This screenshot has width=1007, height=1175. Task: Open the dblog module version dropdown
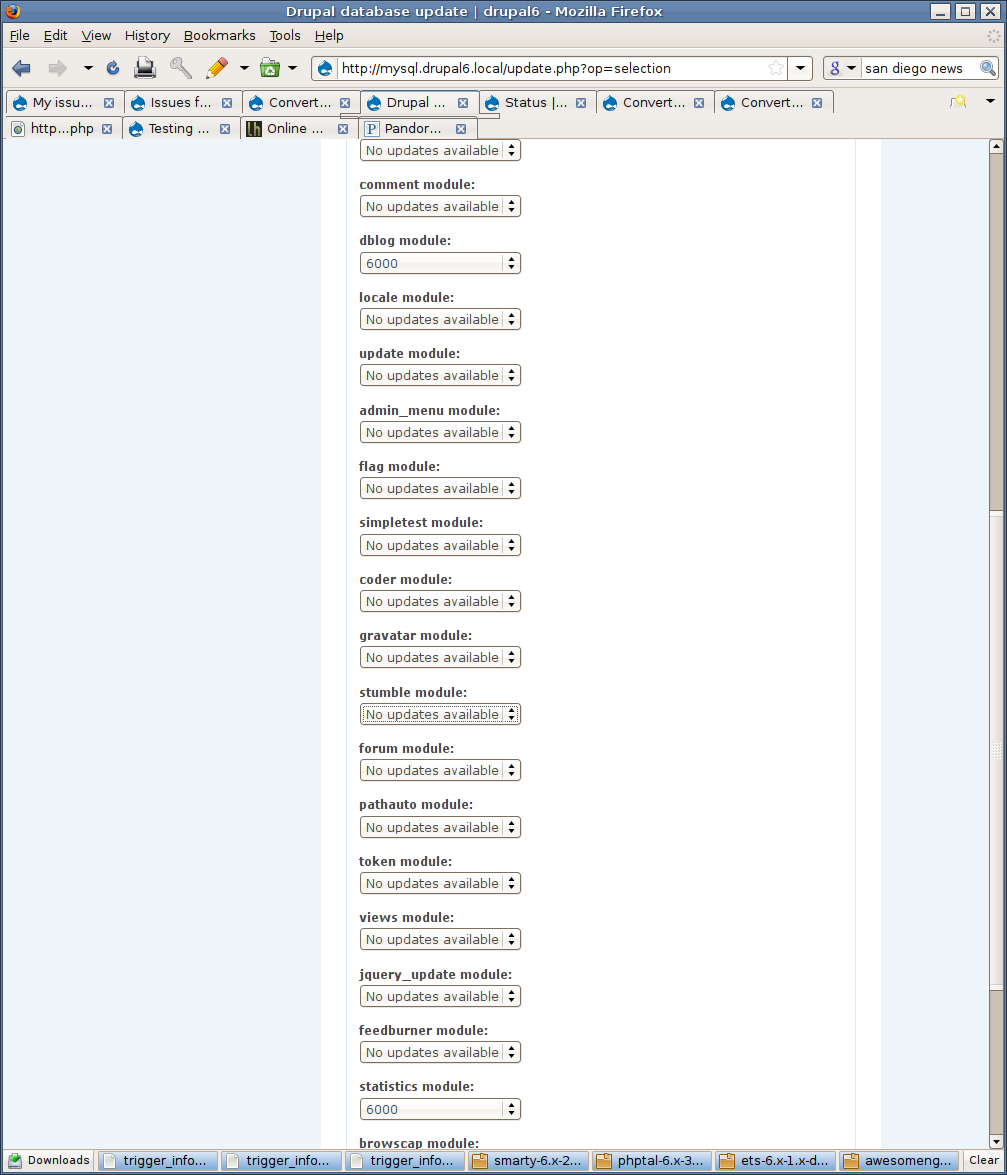click(440, 263)
